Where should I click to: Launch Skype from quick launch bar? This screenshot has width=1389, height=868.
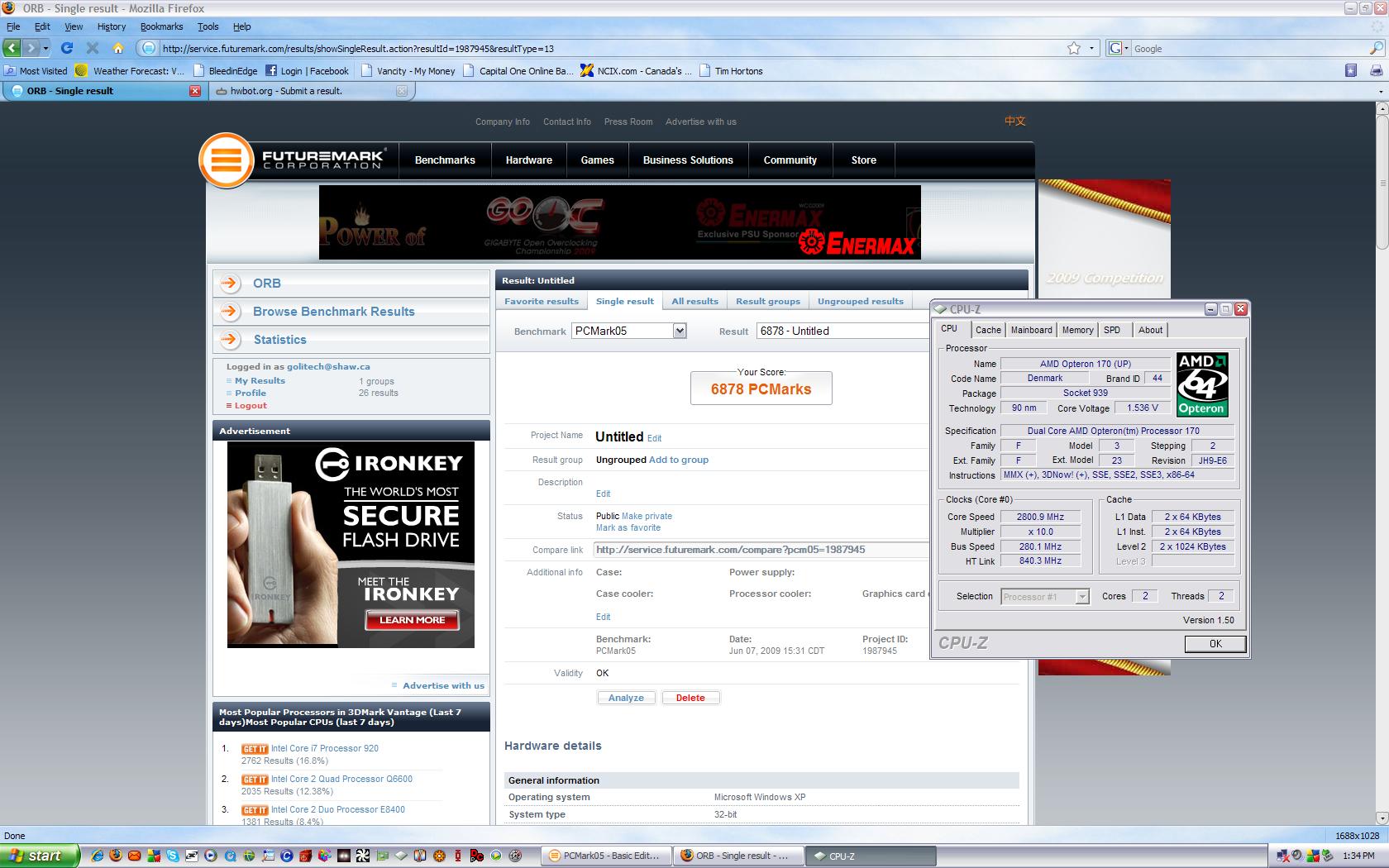tap(173, 856)
